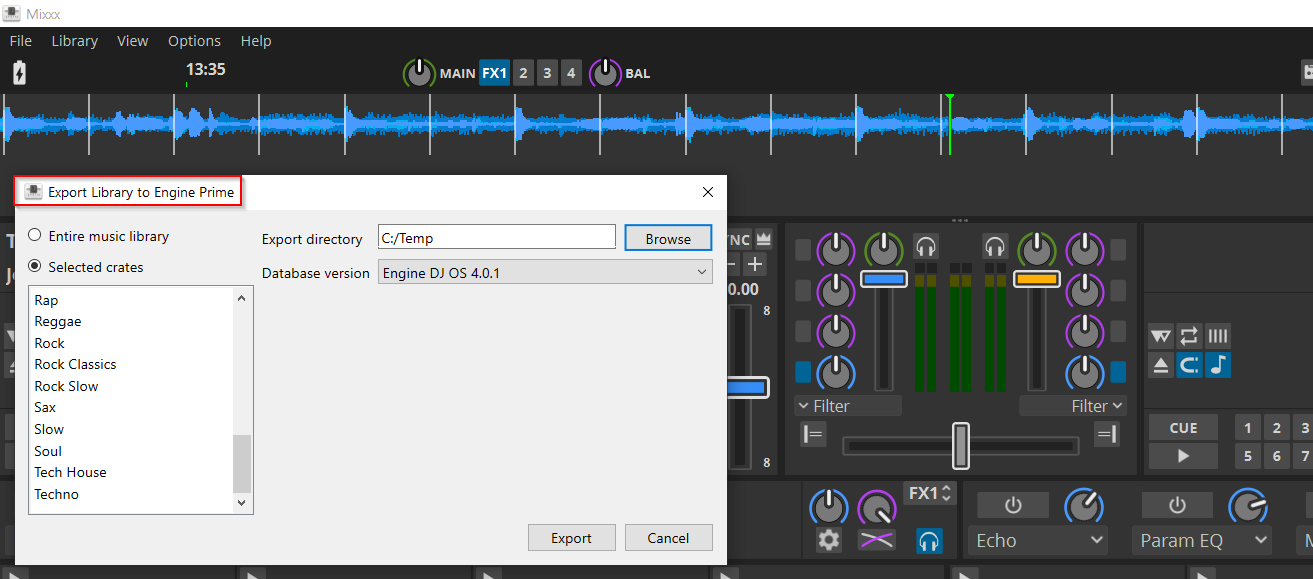
Task: Open the Help menu
Action: 256,41
